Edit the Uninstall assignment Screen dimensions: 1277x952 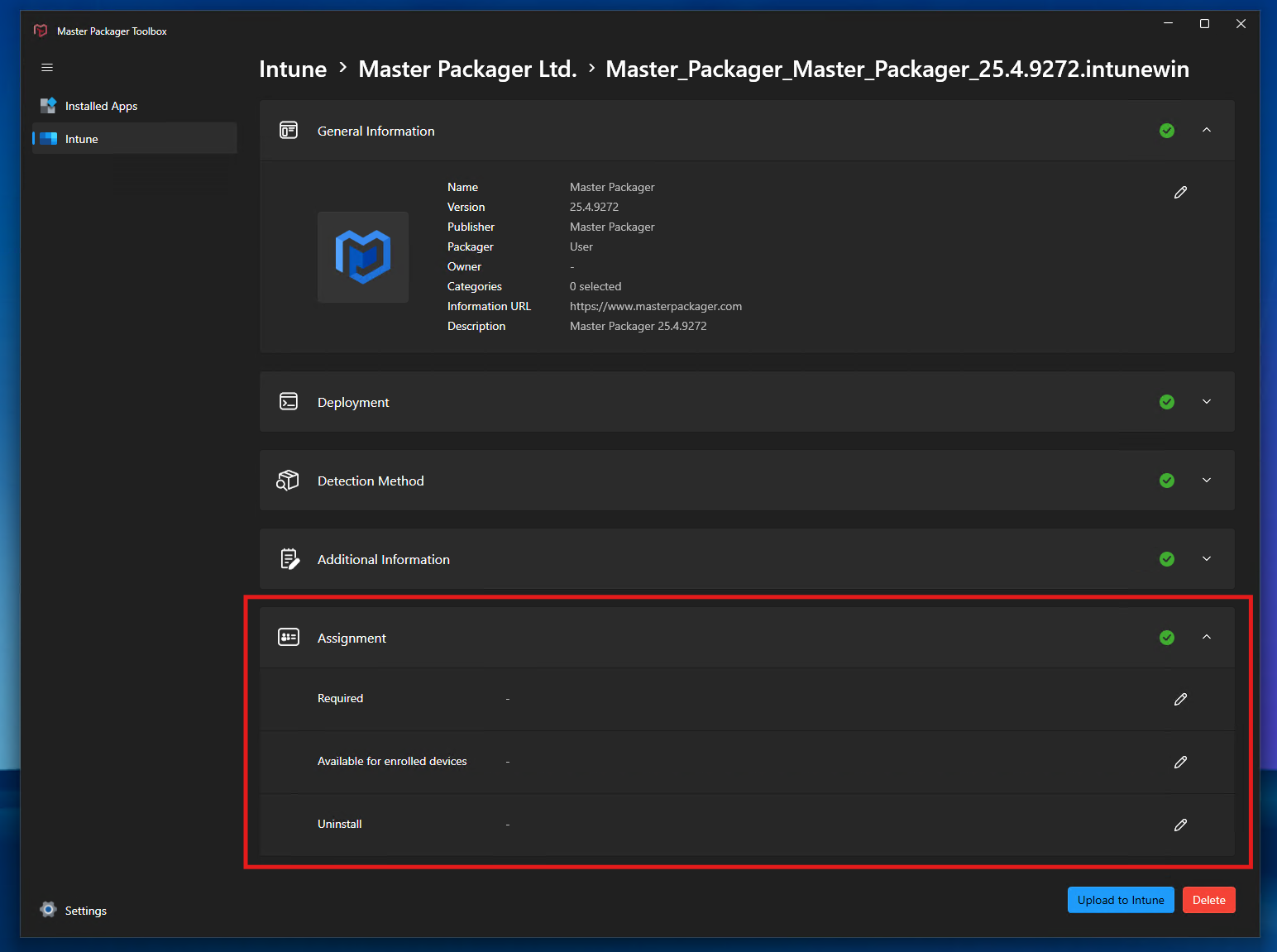(1180, 825)
